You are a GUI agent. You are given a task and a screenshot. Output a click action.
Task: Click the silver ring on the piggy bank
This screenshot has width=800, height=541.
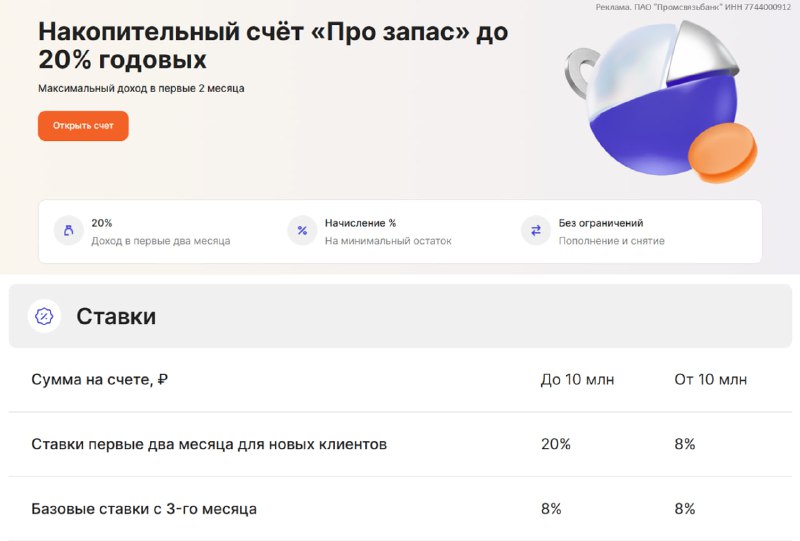click(580, 72)
